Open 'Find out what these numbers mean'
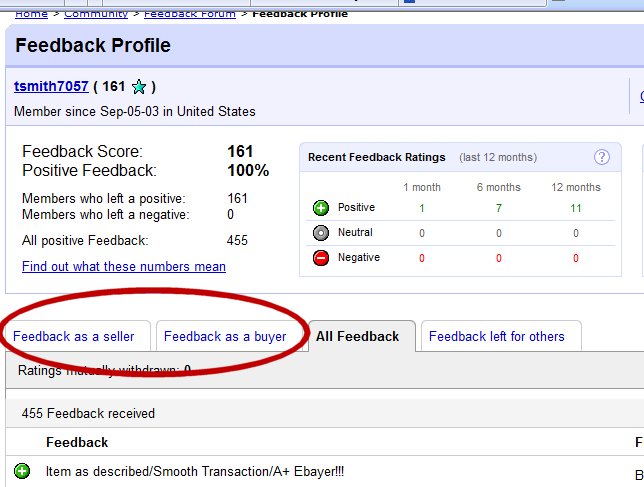The height and width of the screenshot is (487, 644). coord(123,267)
